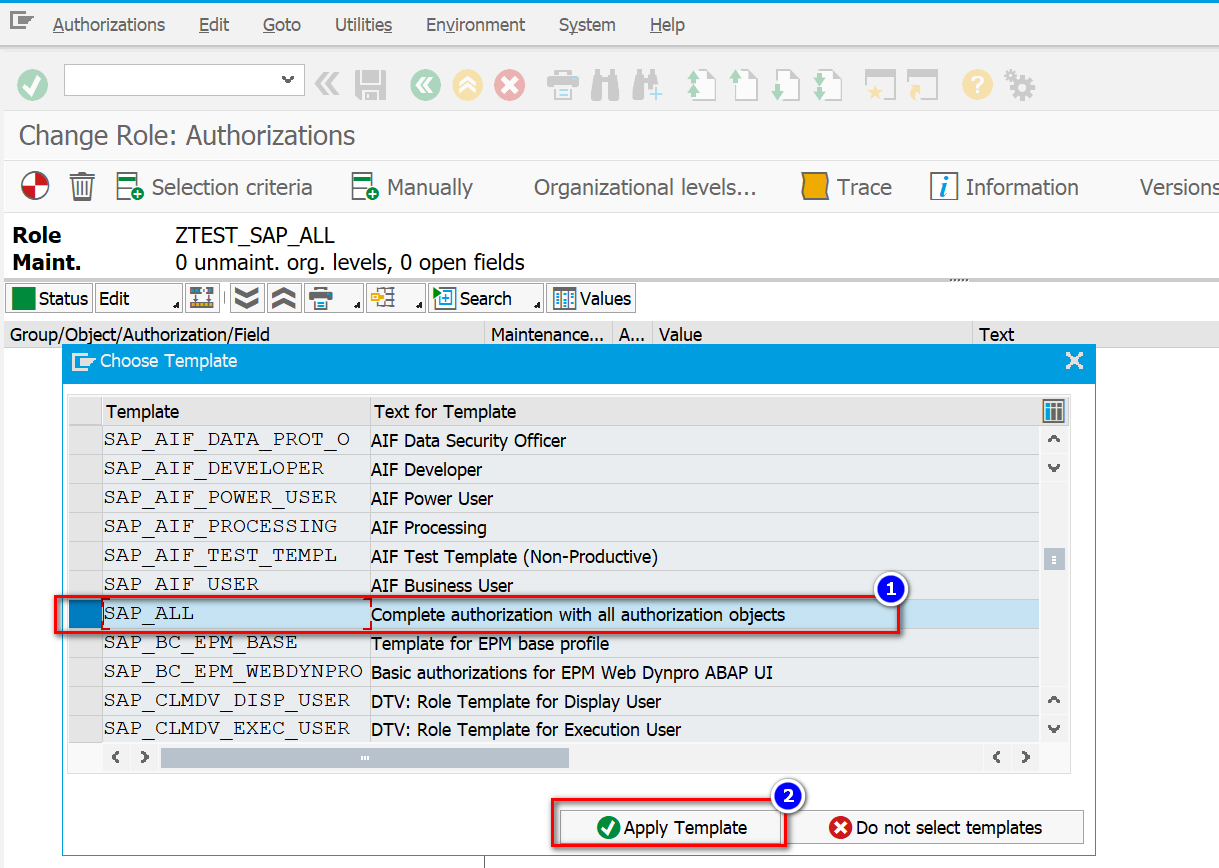Click the vertical scrollbar thumb in template list
Screen dimensions: 1219x868
coord(1054,559)
